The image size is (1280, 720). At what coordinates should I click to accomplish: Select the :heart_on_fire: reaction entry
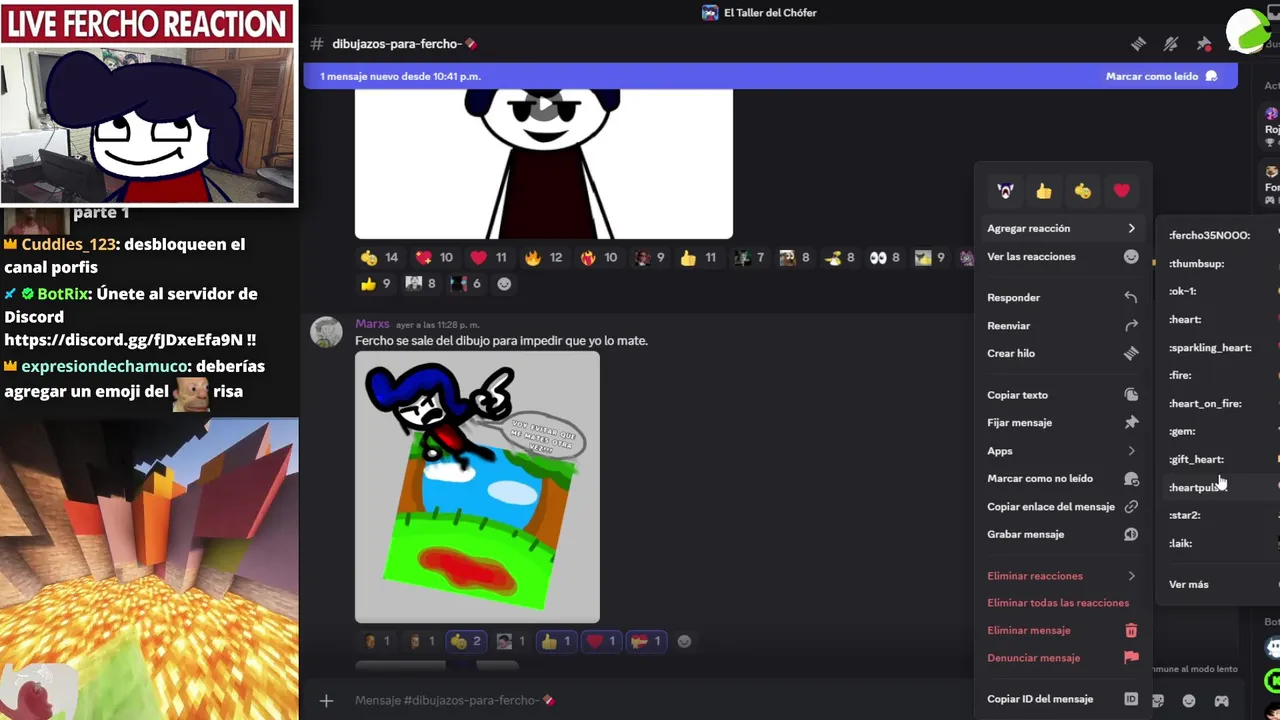tap(1220, 403)
